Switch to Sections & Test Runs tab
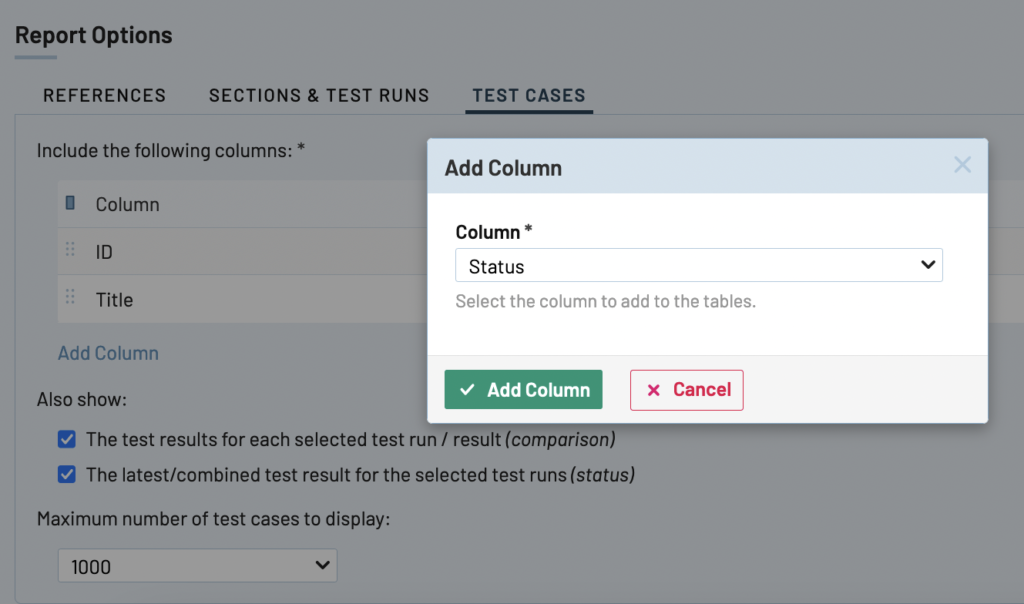Viewport: 1024px width, 604px height. (319, 96)
